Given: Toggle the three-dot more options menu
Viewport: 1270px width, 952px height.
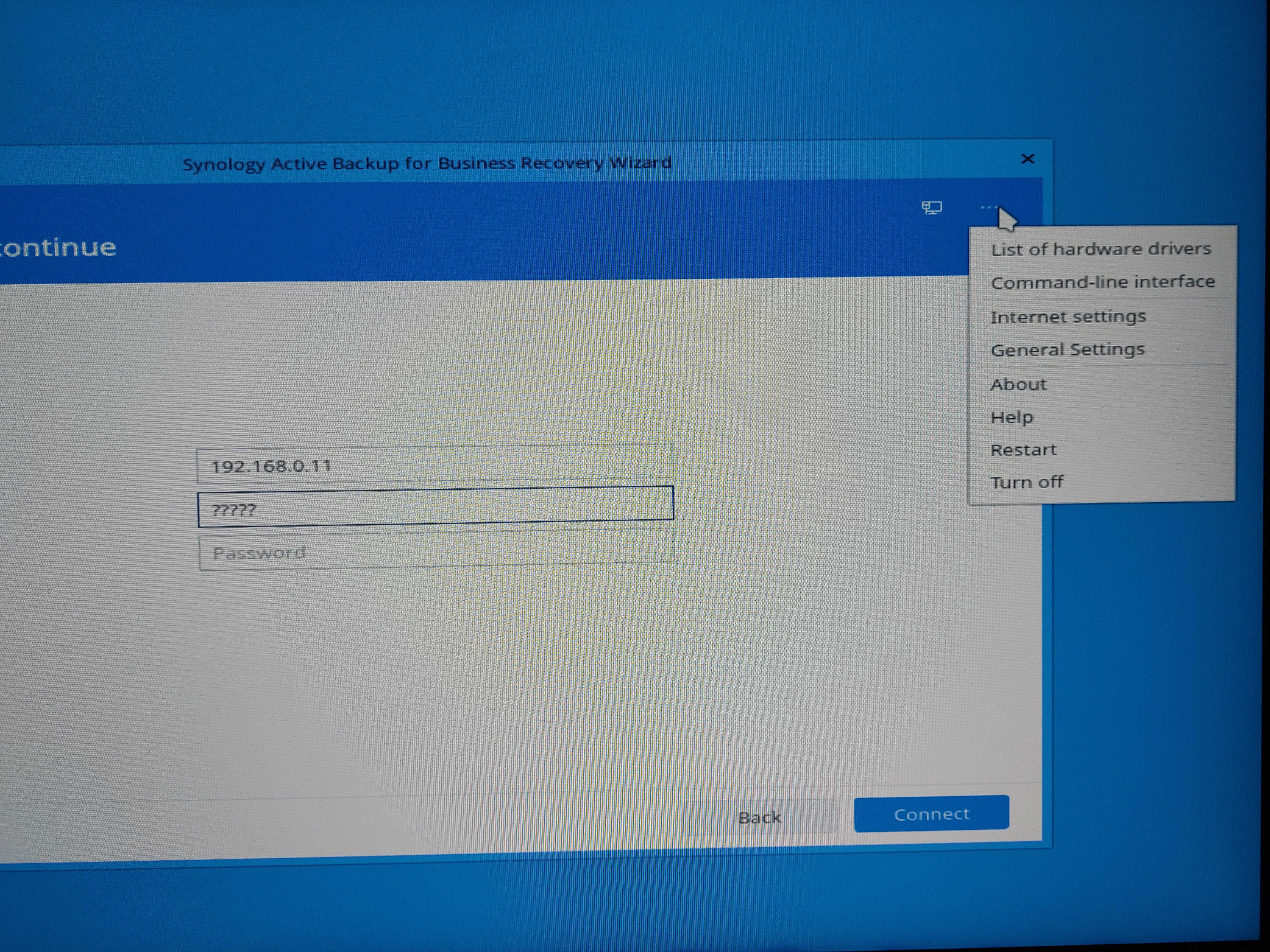Looking at the screenshot, I should coord(989,207).
